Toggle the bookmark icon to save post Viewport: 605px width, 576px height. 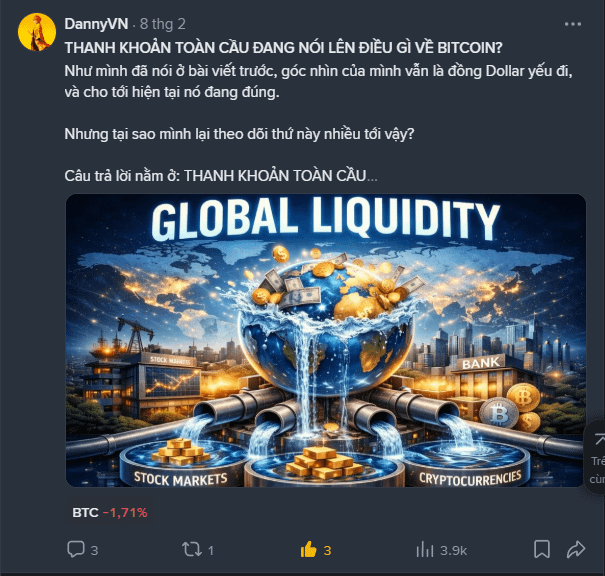[542, 549]
